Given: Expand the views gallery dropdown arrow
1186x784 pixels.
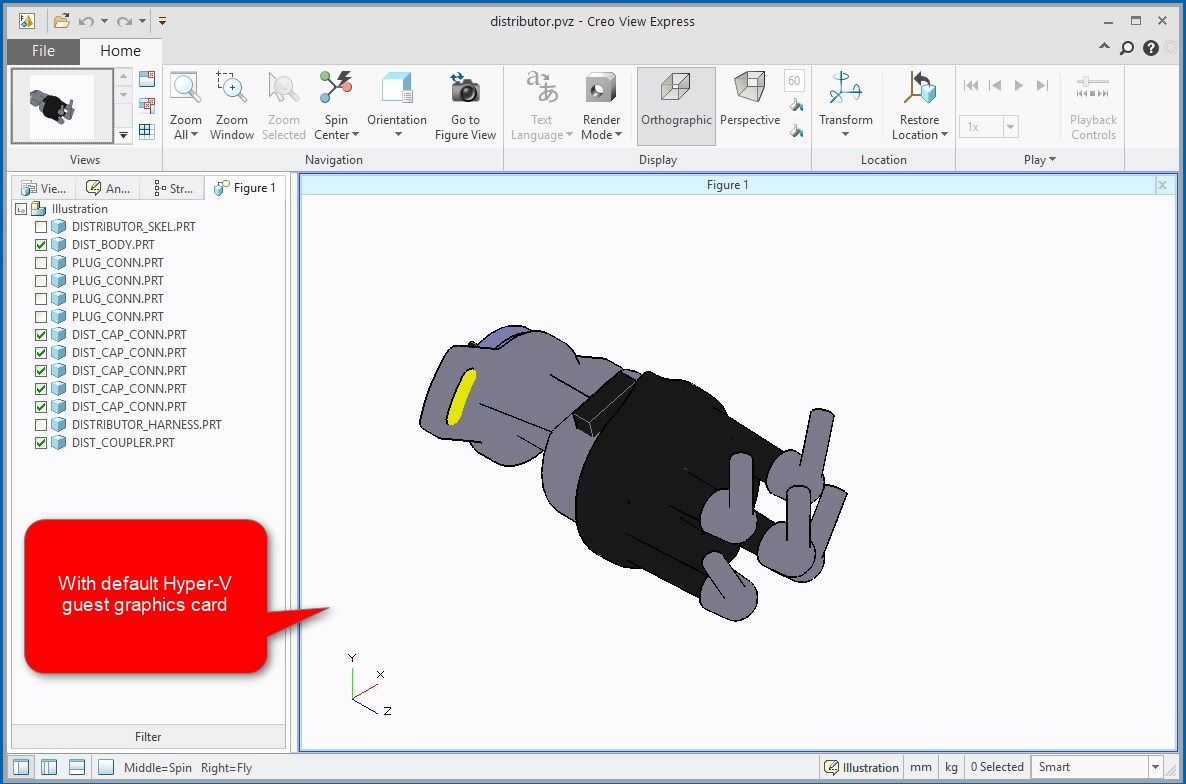Looking at the screenshot, I should click(123, 135).
